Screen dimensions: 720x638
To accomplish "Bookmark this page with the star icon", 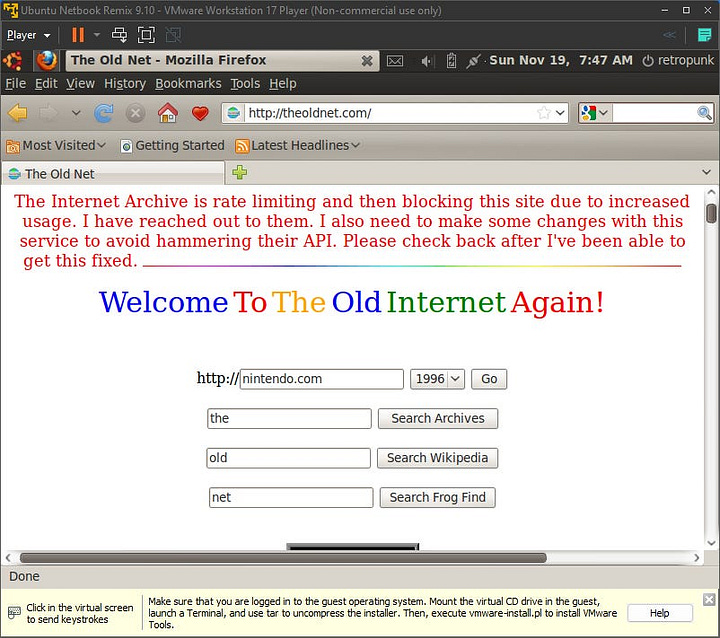I will point(544,113).
